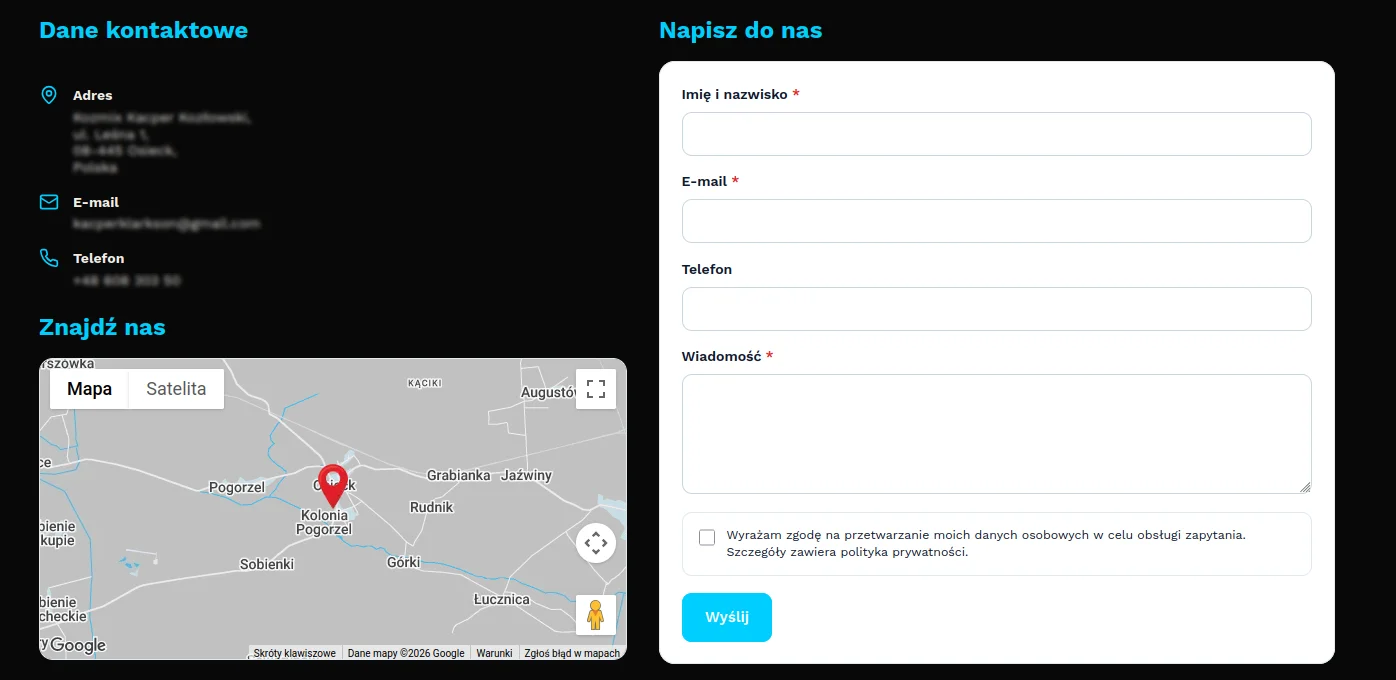Image resolution: width=1396 pixels, height=680 pixels.
Task: Click the Górki label on the map
Action: pos(403,562)
